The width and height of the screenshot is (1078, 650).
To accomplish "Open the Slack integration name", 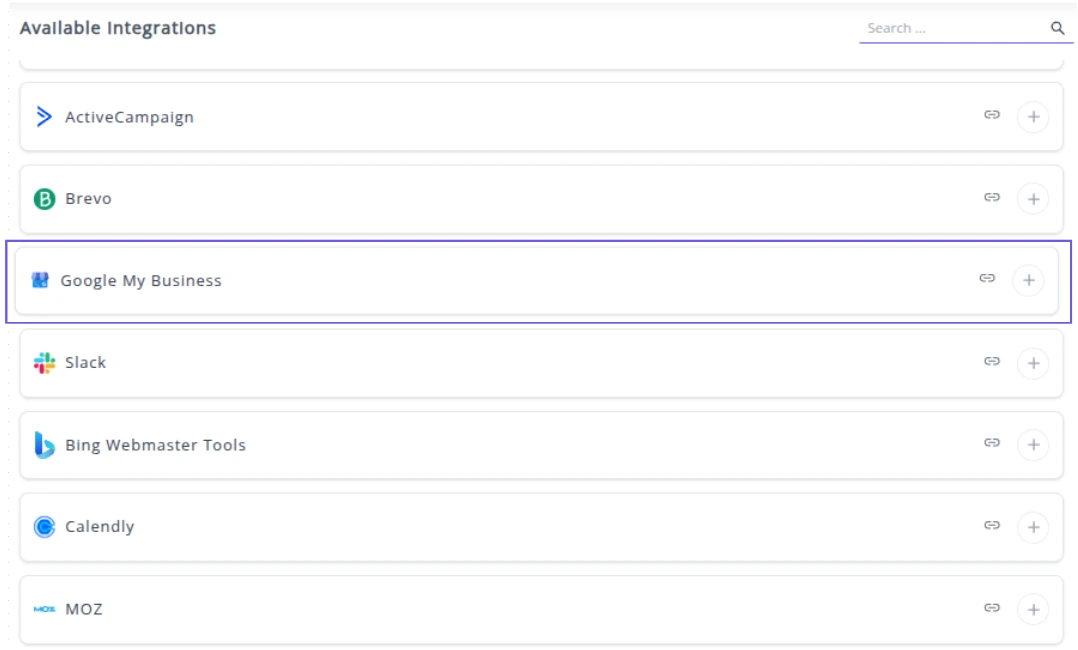I will point(85,363).
